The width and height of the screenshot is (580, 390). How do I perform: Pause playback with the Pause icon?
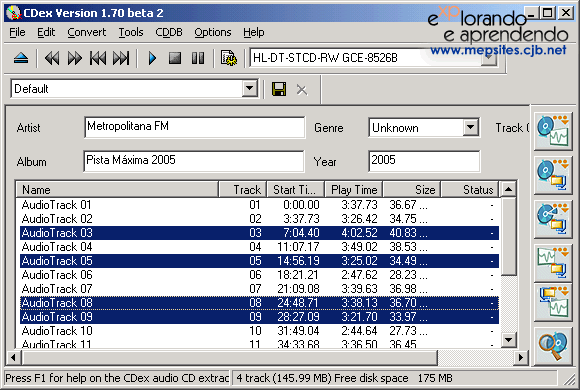coord(198,58)
